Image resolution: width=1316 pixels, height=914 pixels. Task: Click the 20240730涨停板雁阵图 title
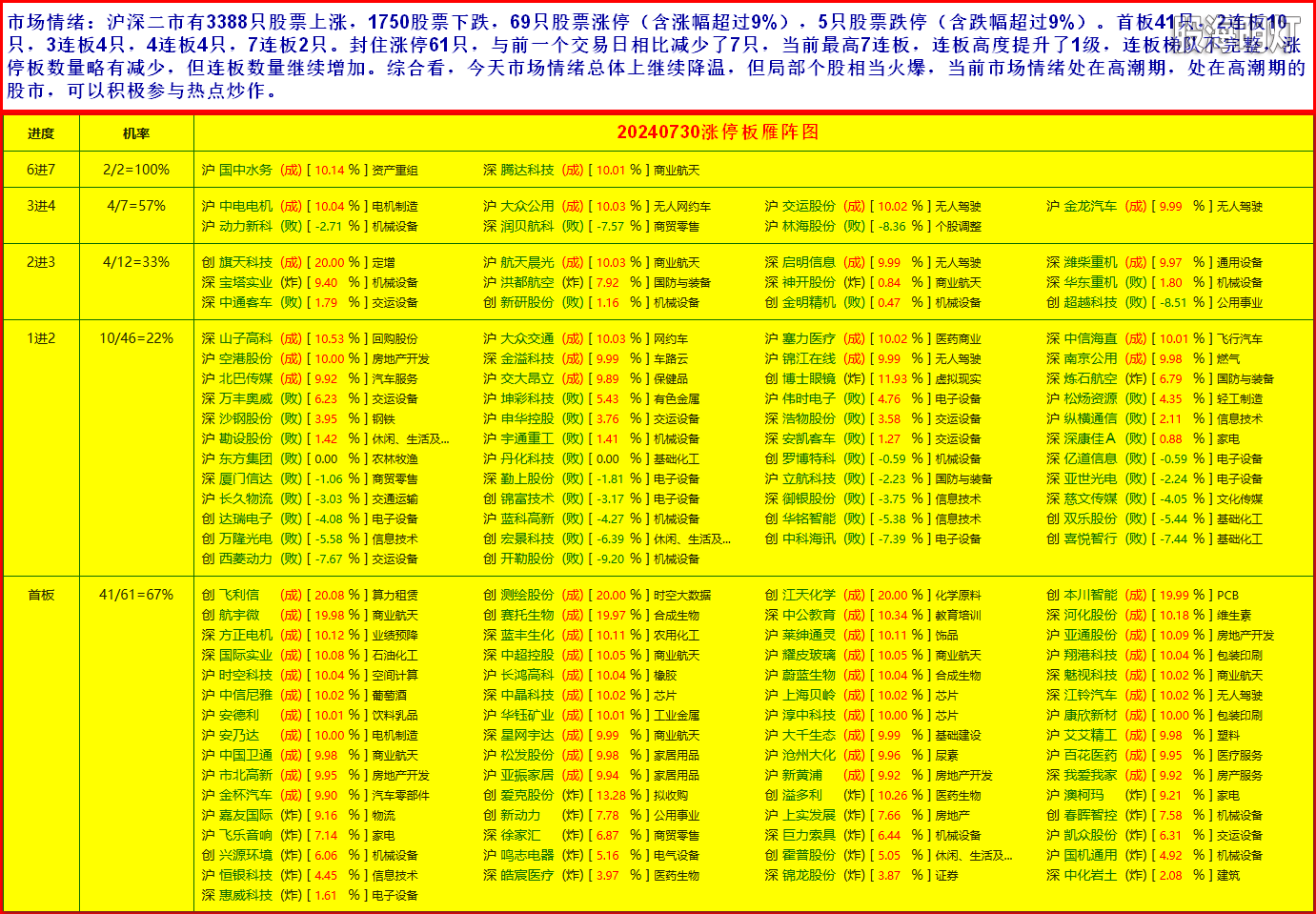pos(717,132)
